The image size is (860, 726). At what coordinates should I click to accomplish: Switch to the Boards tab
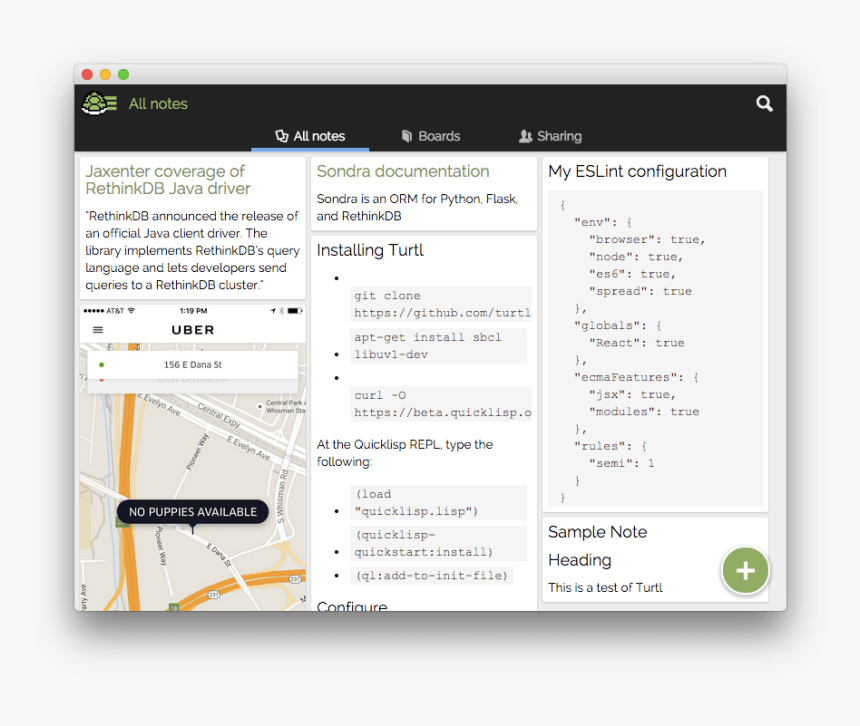pos(439,136)
